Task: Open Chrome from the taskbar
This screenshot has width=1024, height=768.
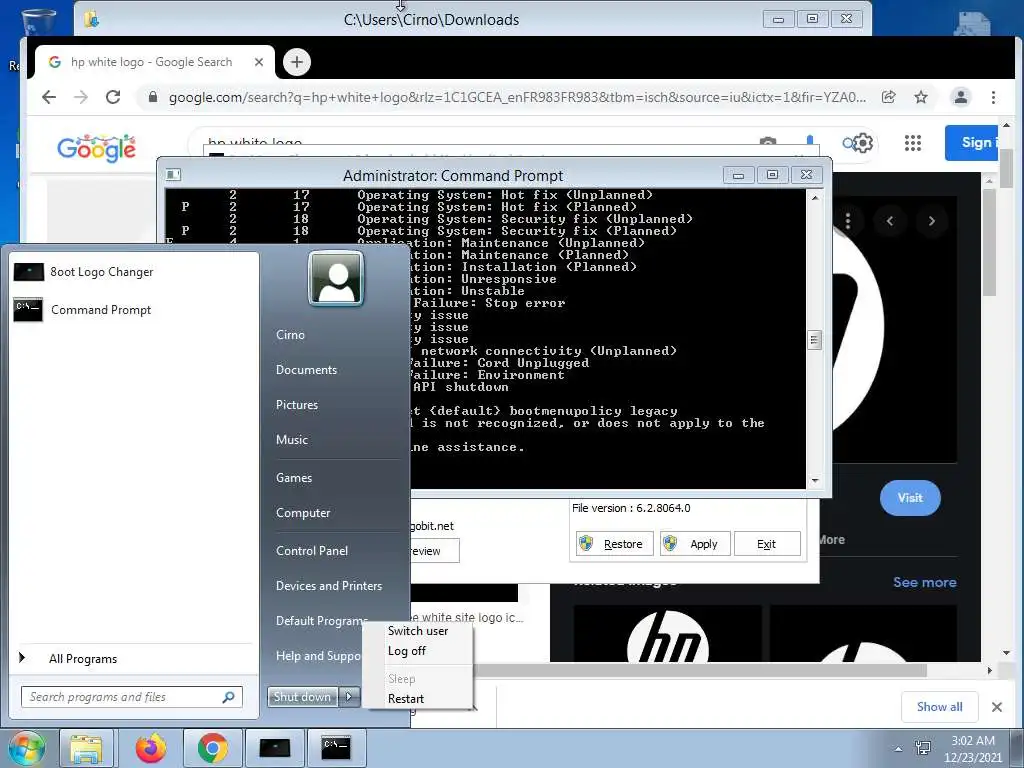Action: [x=212, y=748]
